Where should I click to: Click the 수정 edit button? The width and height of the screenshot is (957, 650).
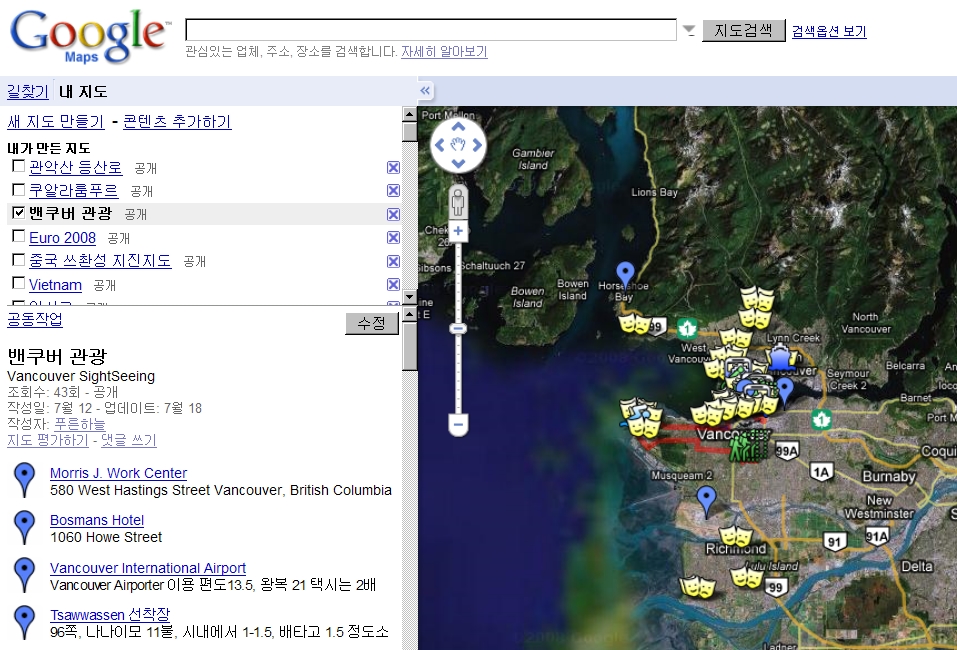point(372,323)
